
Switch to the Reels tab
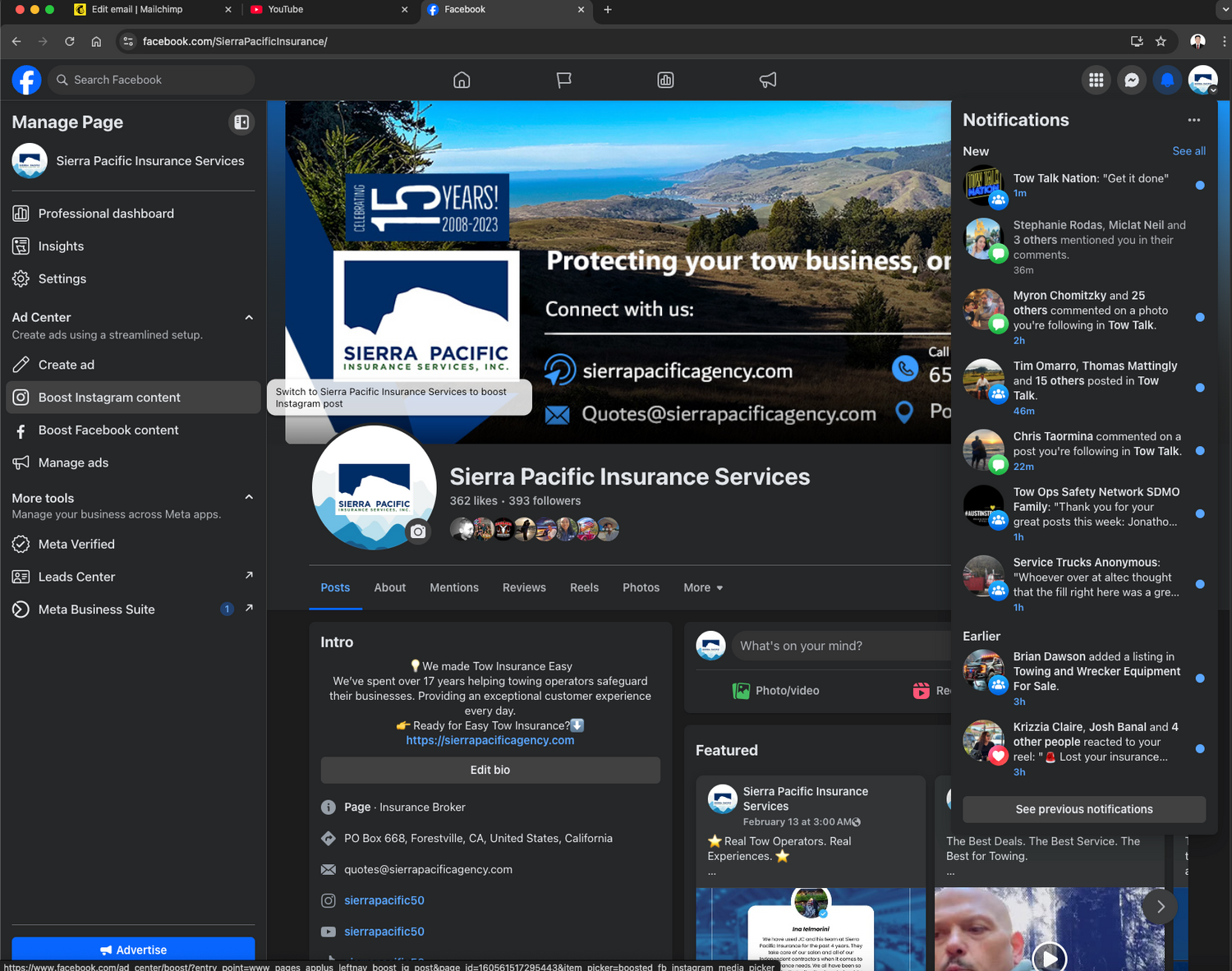584,587
